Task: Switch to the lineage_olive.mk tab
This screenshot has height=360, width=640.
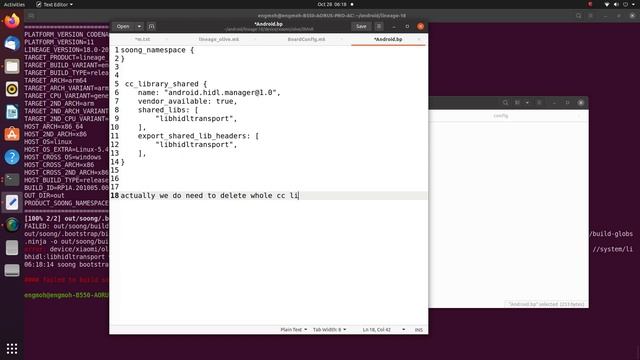Action: point(219,39)
